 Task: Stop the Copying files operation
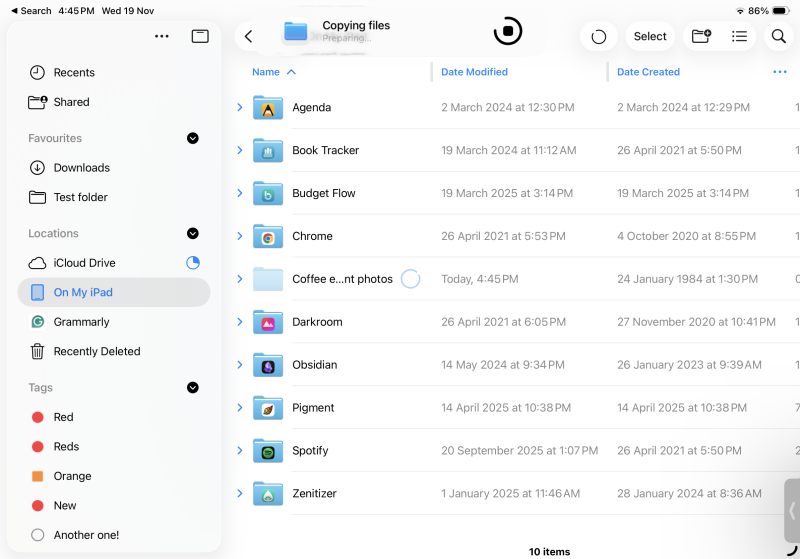pyautogui.click(x=508, y=31)
